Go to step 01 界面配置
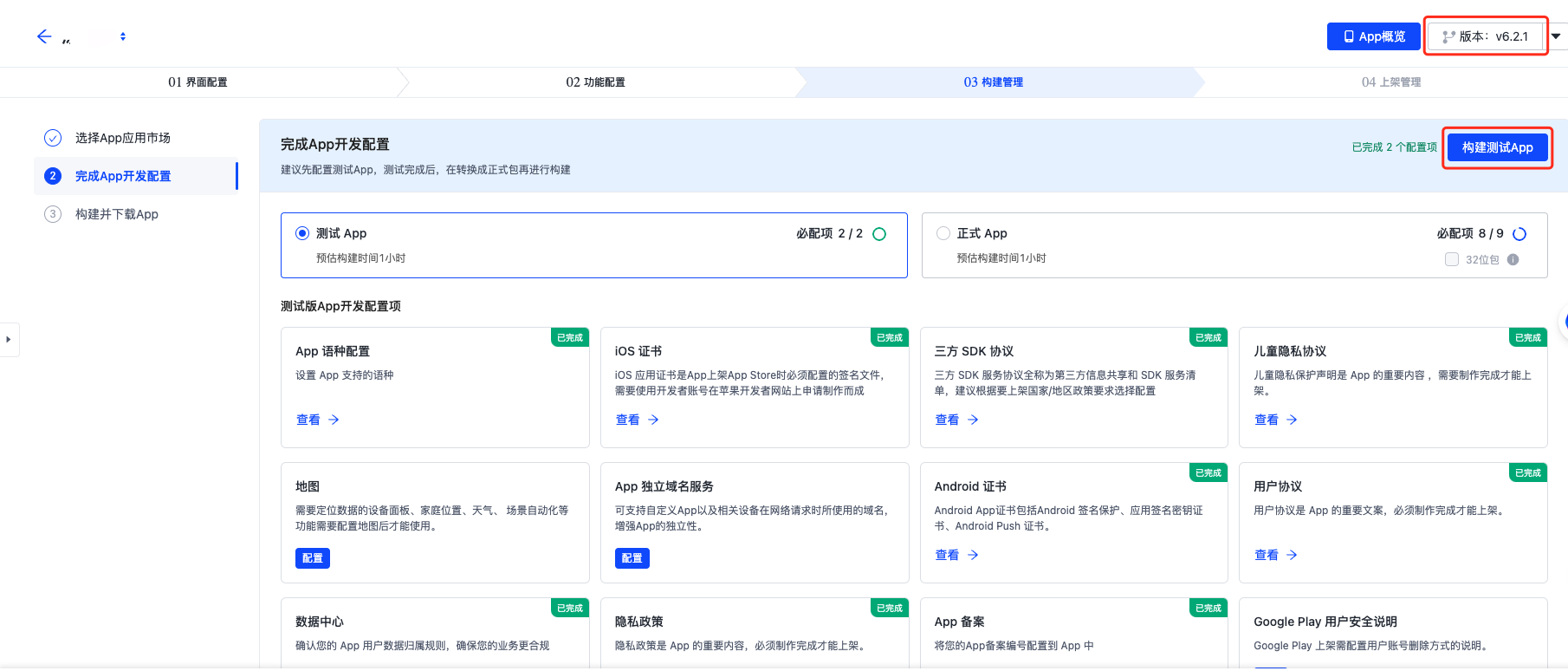This screenshot has height=671, width=1568. [198, 82]
